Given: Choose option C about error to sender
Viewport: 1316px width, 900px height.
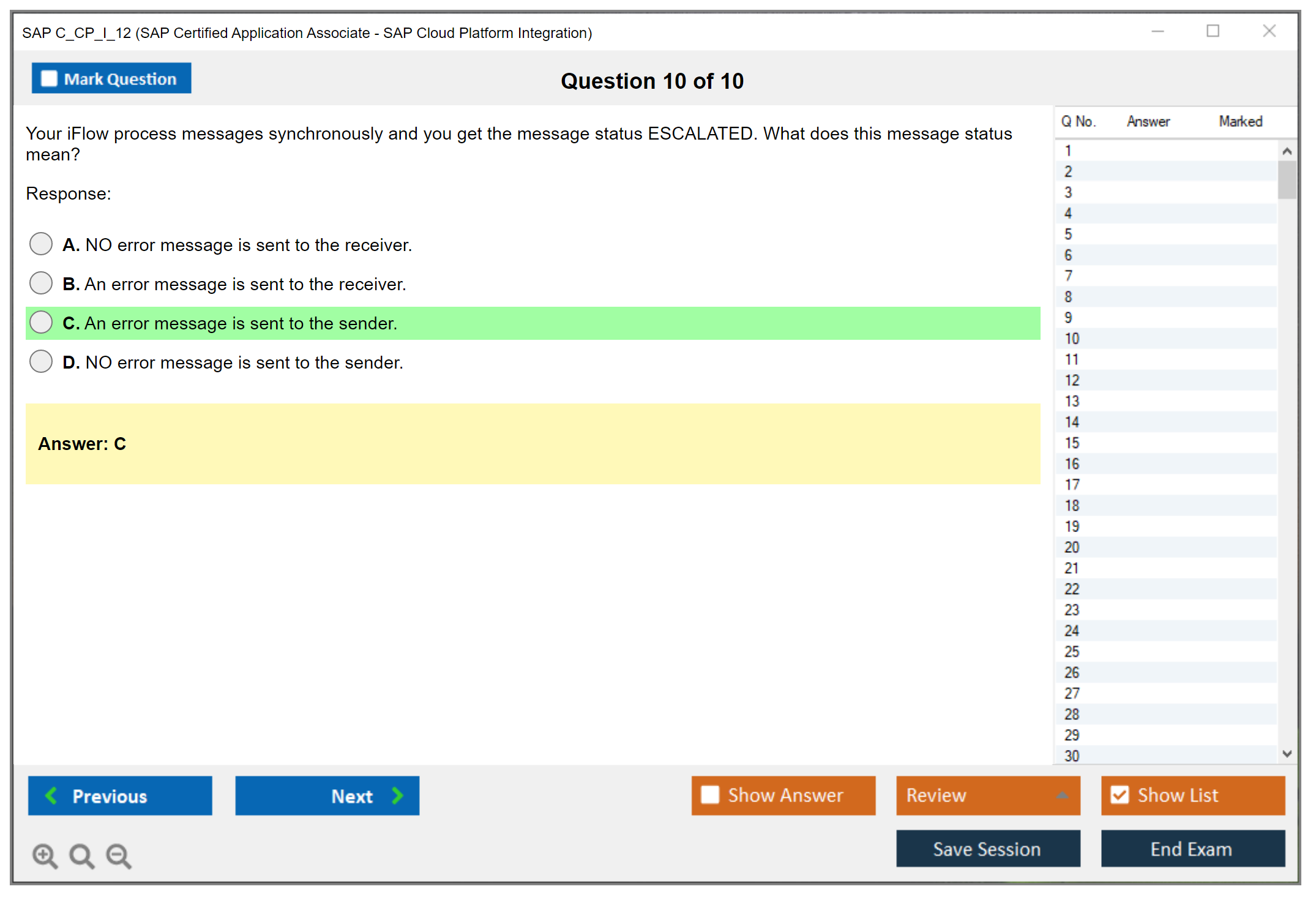Looking at the screenshot, I should [41, 322].
